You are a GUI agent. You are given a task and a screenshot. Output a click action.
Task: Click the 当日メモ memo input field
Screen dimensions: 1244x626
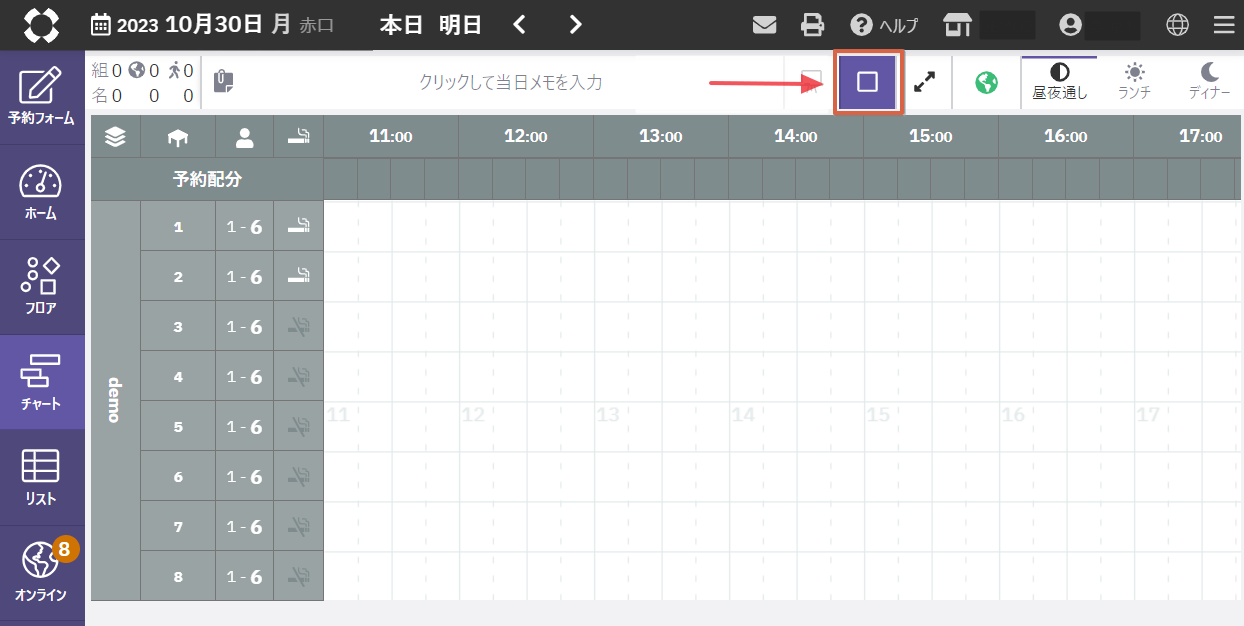[x=510, y=82]
